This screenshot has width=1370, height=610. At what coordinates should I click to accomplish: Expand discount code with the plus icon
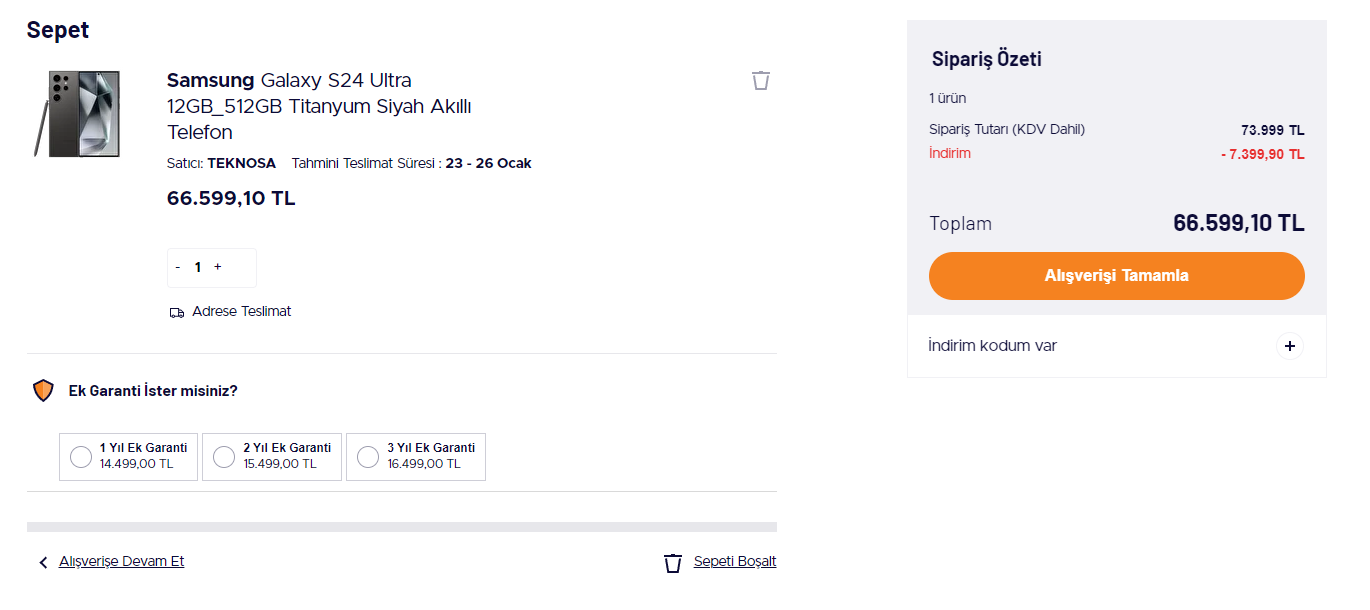click(x=1290, y=346)
